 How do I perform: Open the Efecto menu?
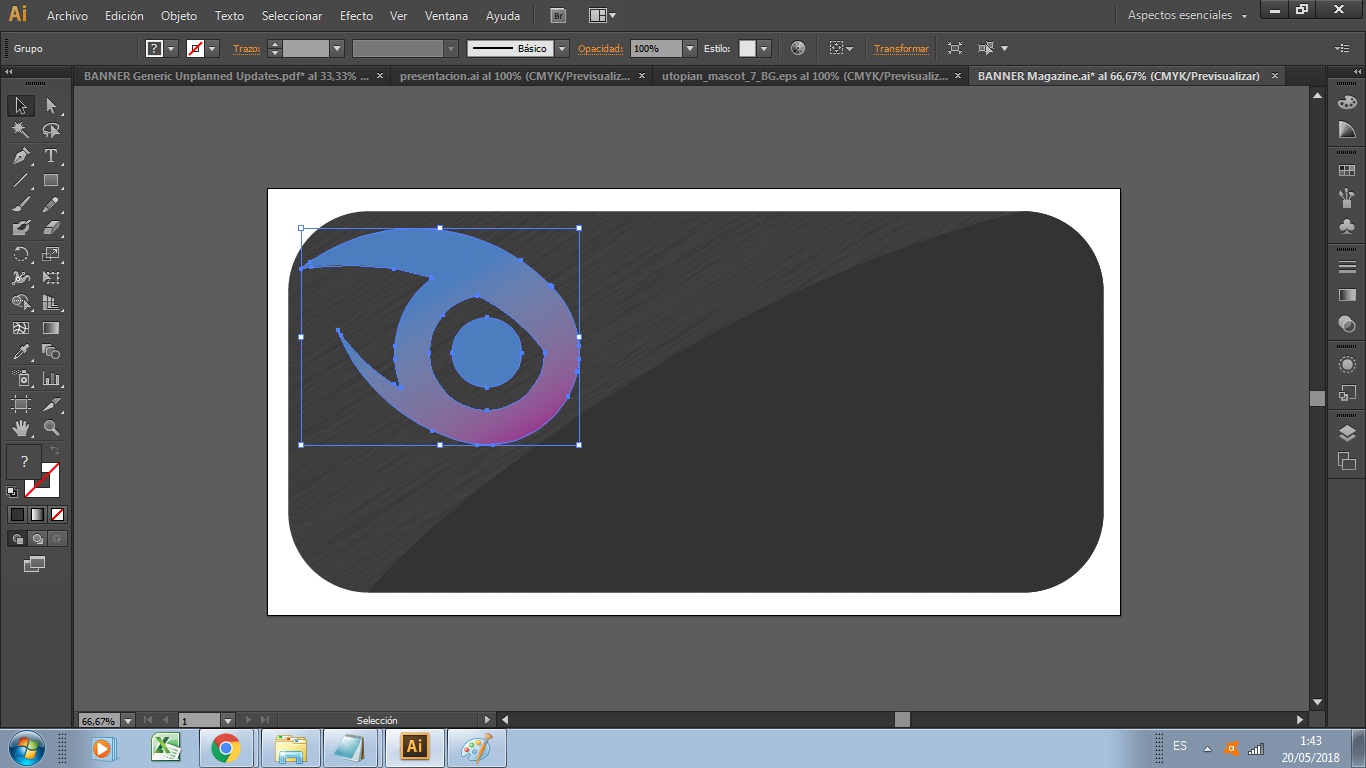click(x=356, y=16)
